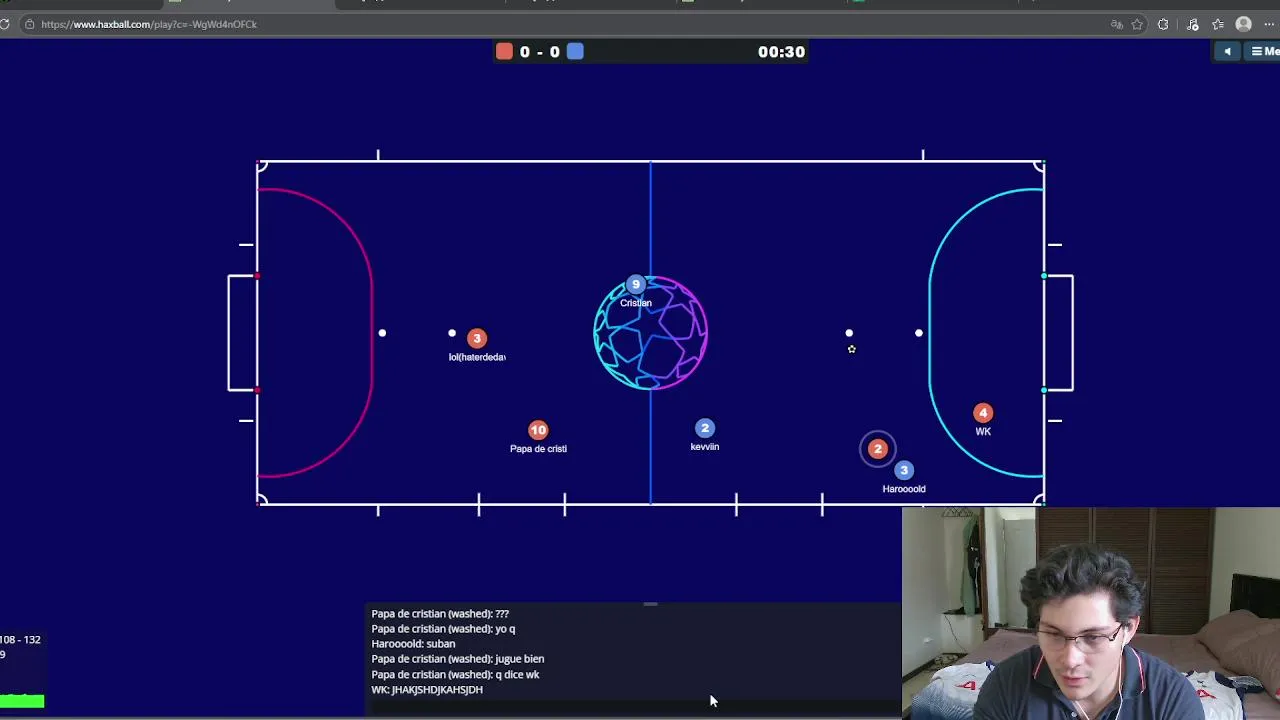Click blue player 9 Cristian
1280x720 pixels.
636,285
